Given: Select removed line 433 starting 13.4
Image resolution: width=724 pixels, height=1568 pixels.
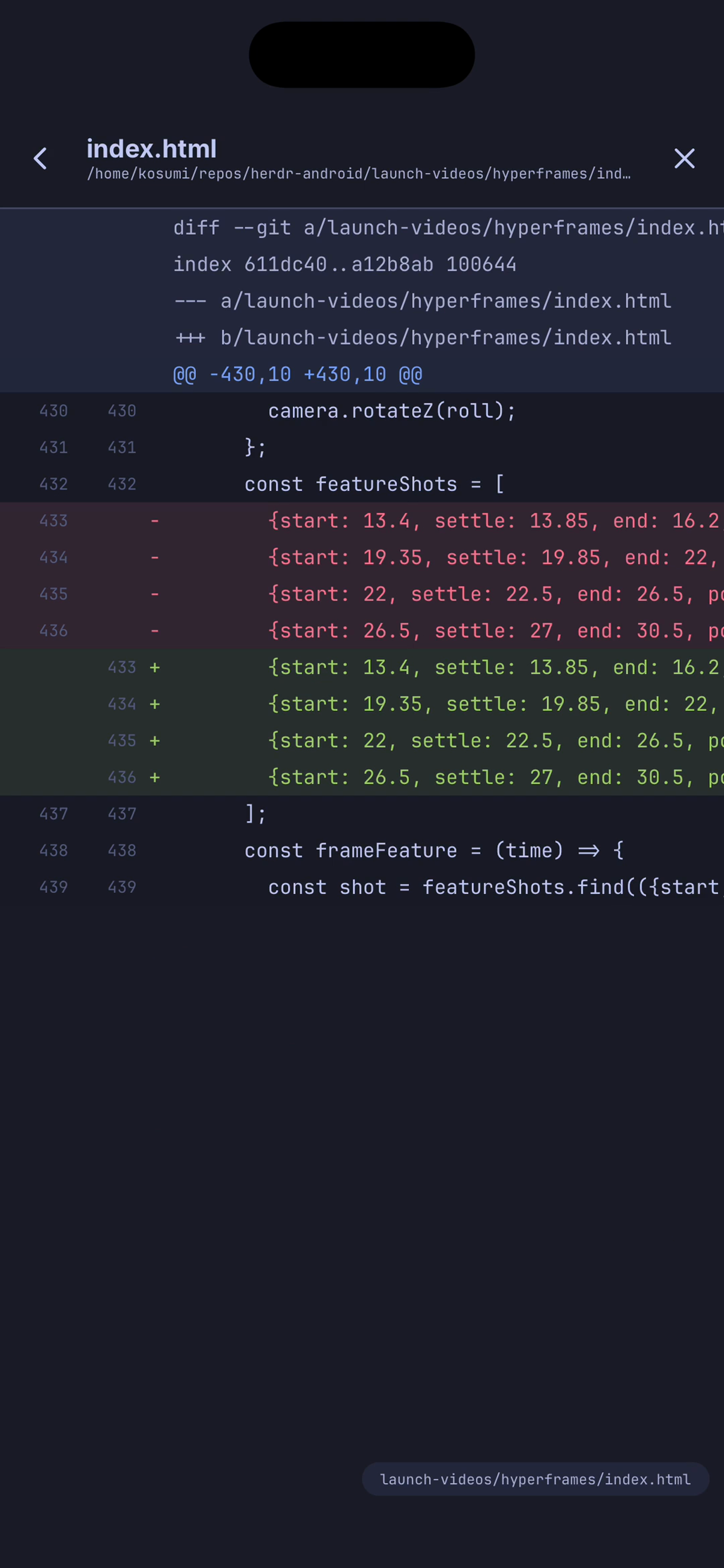Looking at the screenshot, I should tap(362, 520).
